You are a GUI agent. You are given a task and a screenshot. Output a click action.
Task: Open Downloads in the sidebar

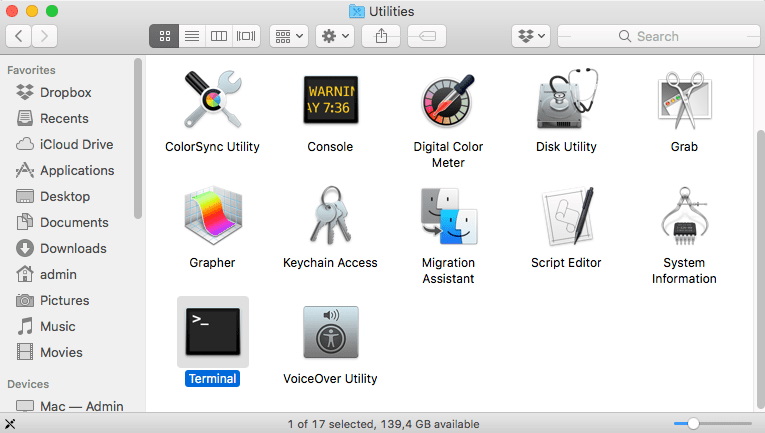[61, 248]
